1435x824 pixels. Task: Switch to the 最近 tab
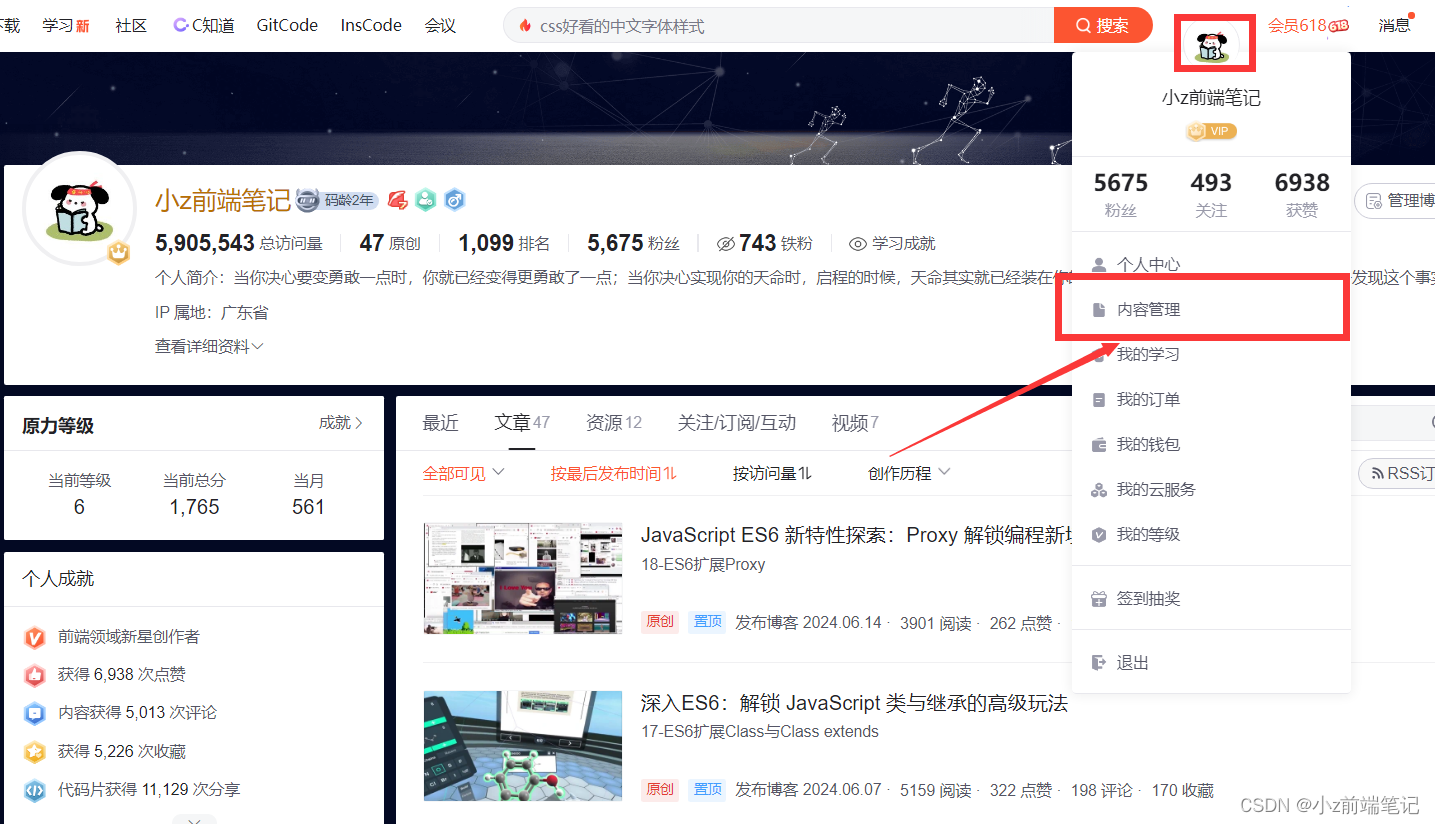click(x=440, y=423)
